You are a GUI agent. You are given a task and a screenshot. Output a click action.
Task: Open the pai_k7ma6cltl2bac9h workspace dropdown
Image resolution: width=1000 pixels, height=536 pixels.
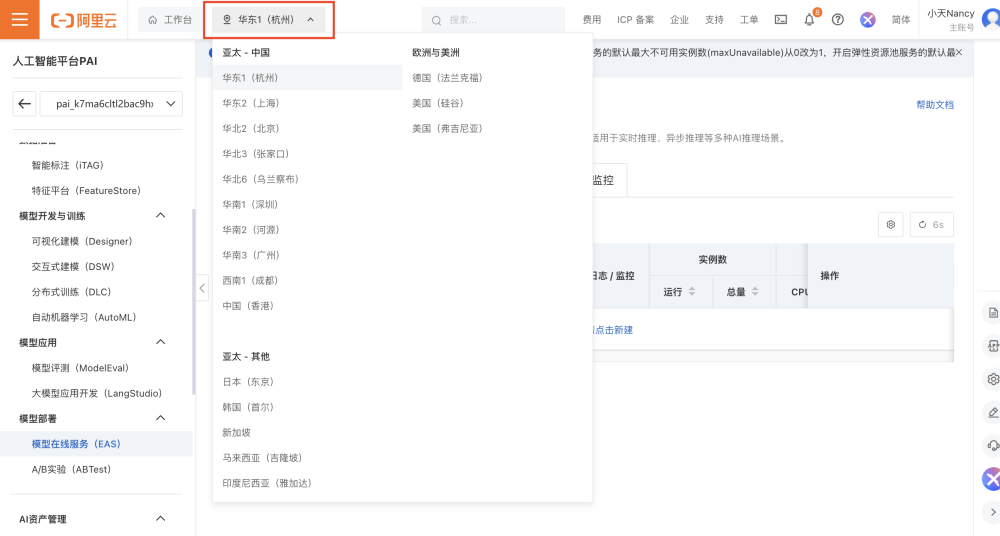[111, 103]
